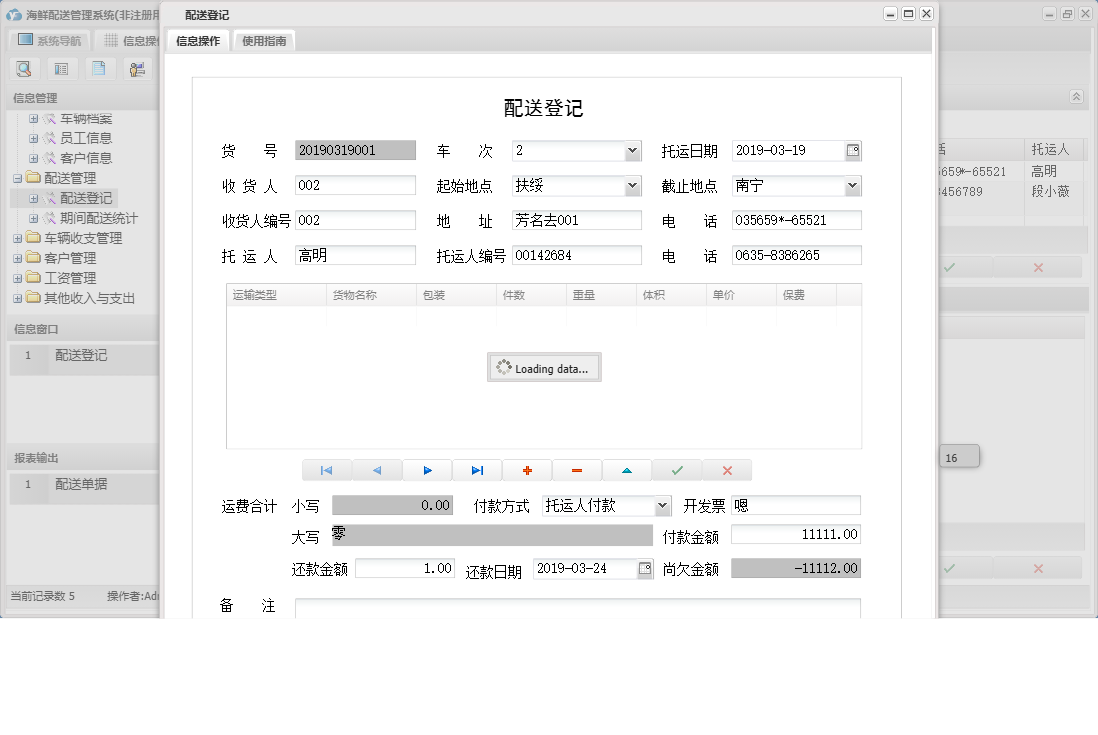The width and height of the screenshot is (1098, 735).
Task: Expand the 员工信息 tree node
Action: click(31, 140)
